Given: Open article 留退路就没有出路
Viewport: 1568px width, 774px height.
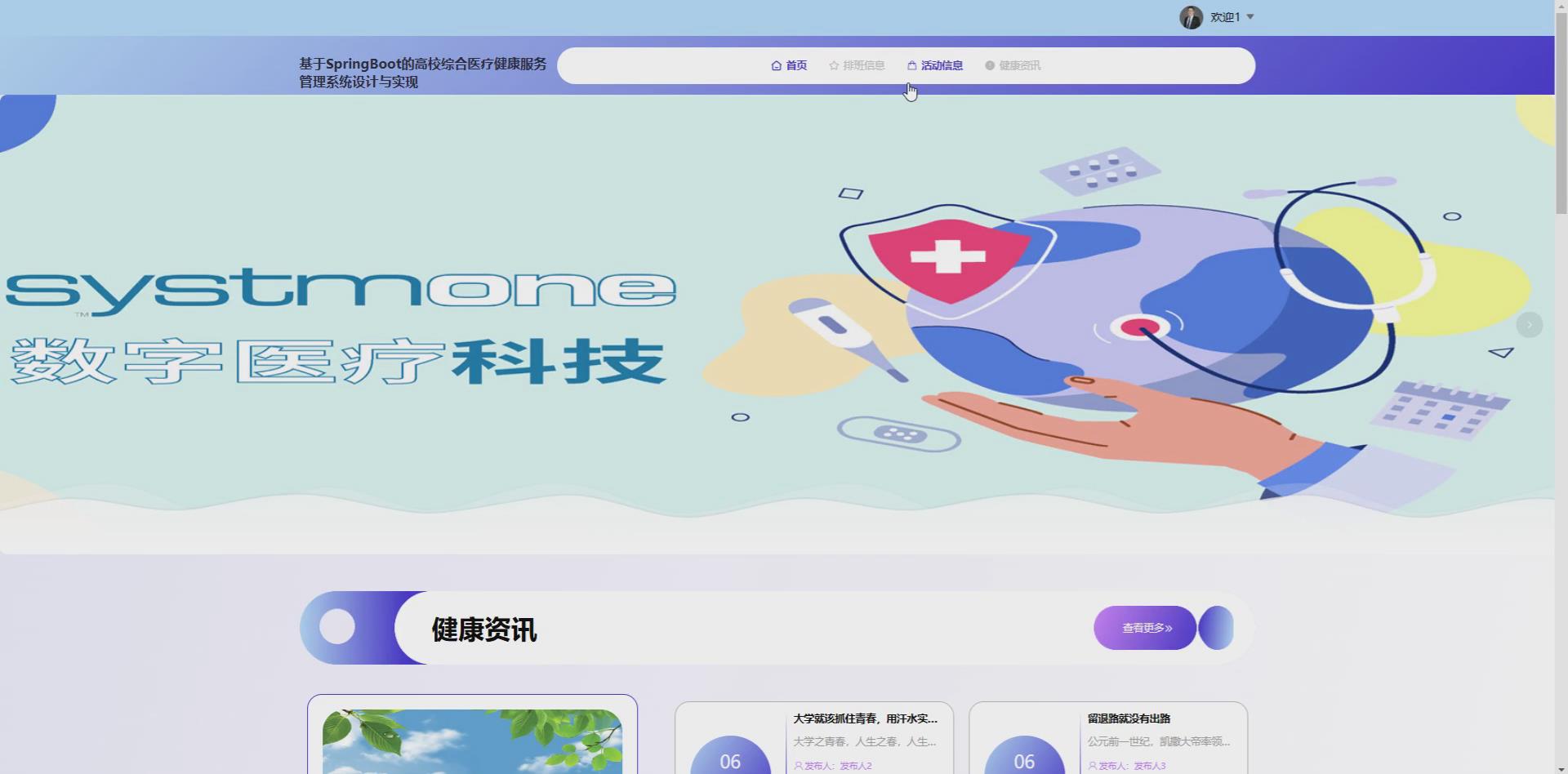Looking at the screenshot, I should click(x=1129, y=718).
